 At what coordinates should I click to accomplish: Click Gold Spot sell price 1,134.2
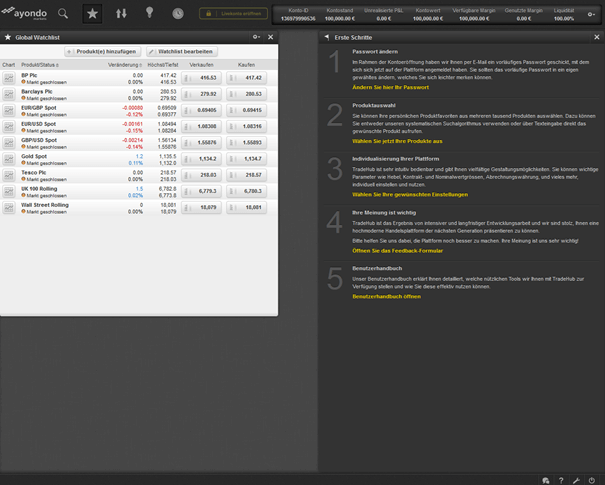[201, 159]
